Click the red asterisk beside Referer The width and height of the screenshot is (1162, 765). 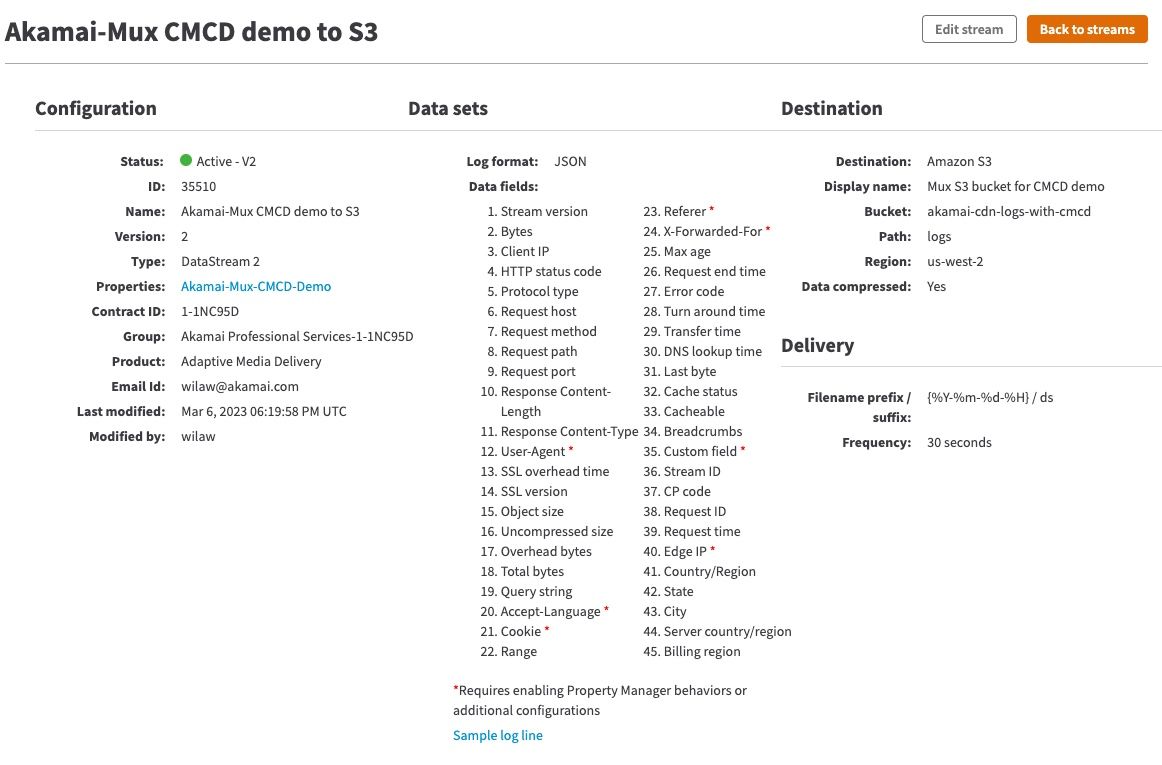click(x=711, y=210)
